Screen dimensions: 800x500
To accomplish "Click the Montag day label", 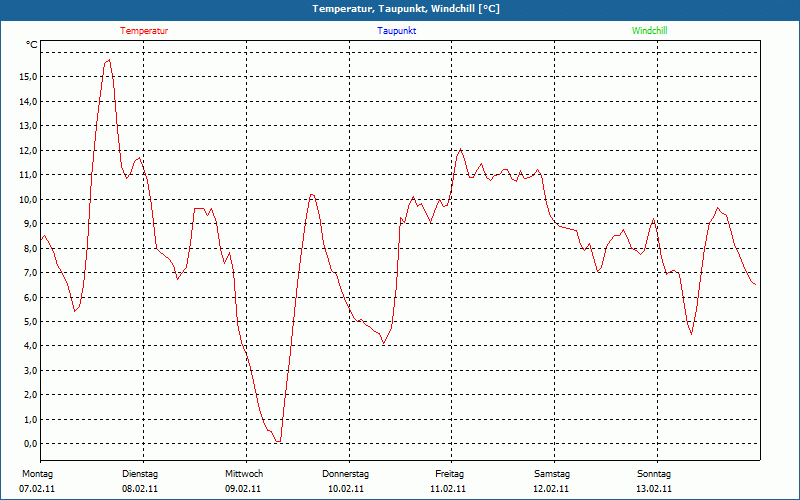I will 37,474.
